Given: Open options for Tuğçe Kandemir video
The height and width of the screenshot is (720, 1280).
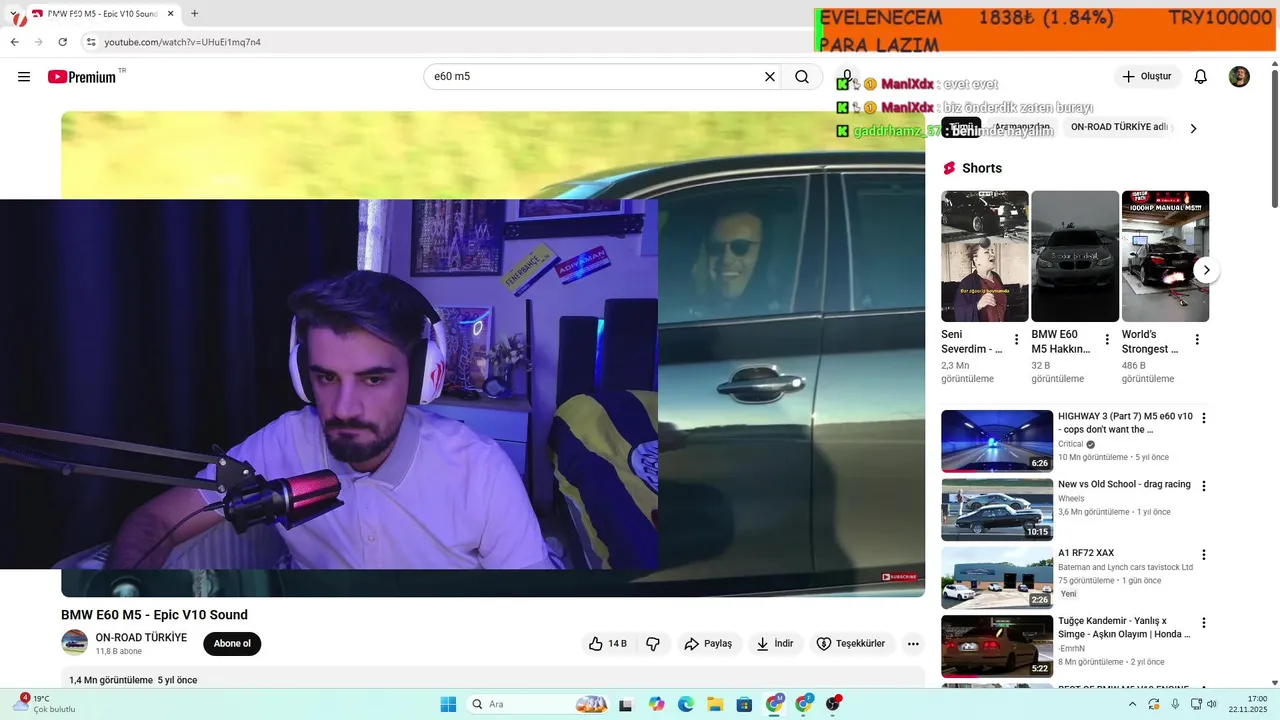Looking at the screenshot, I should click(1204, 623).
